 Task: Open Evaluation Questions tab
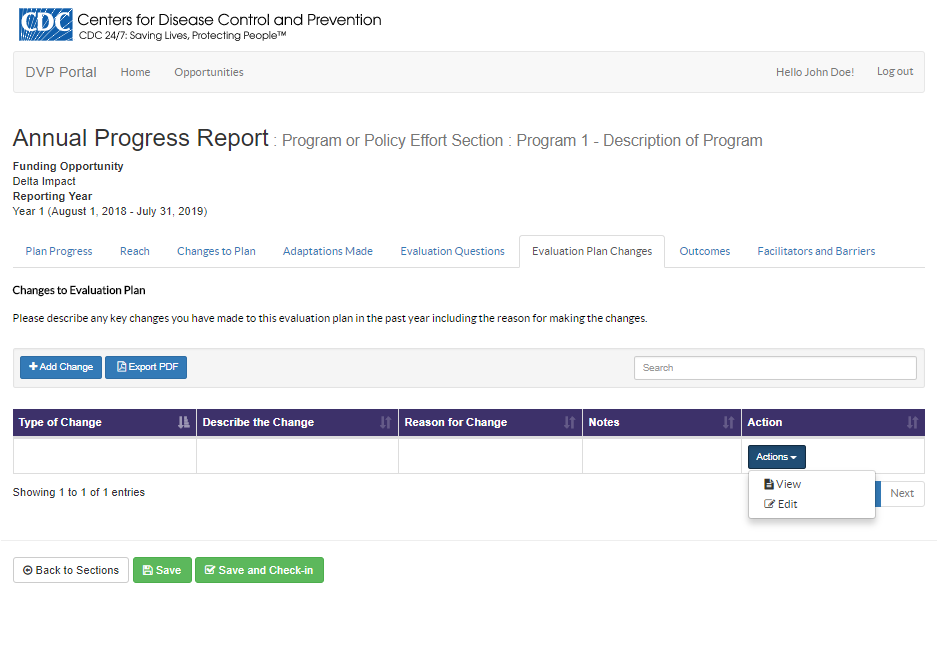coord(452,251)
